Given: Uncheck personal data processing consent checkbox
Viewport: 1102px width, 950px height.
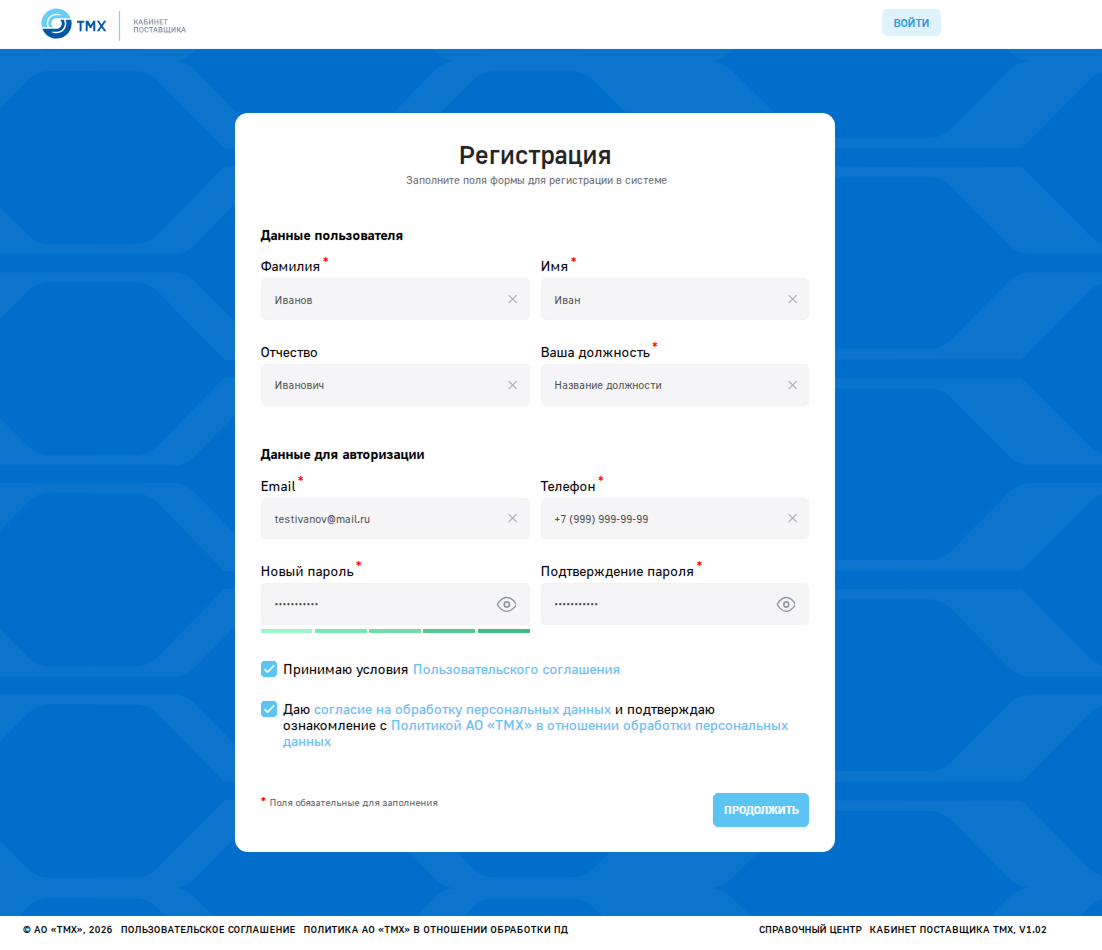Looking at the screenshot, I should coord(268,709).
